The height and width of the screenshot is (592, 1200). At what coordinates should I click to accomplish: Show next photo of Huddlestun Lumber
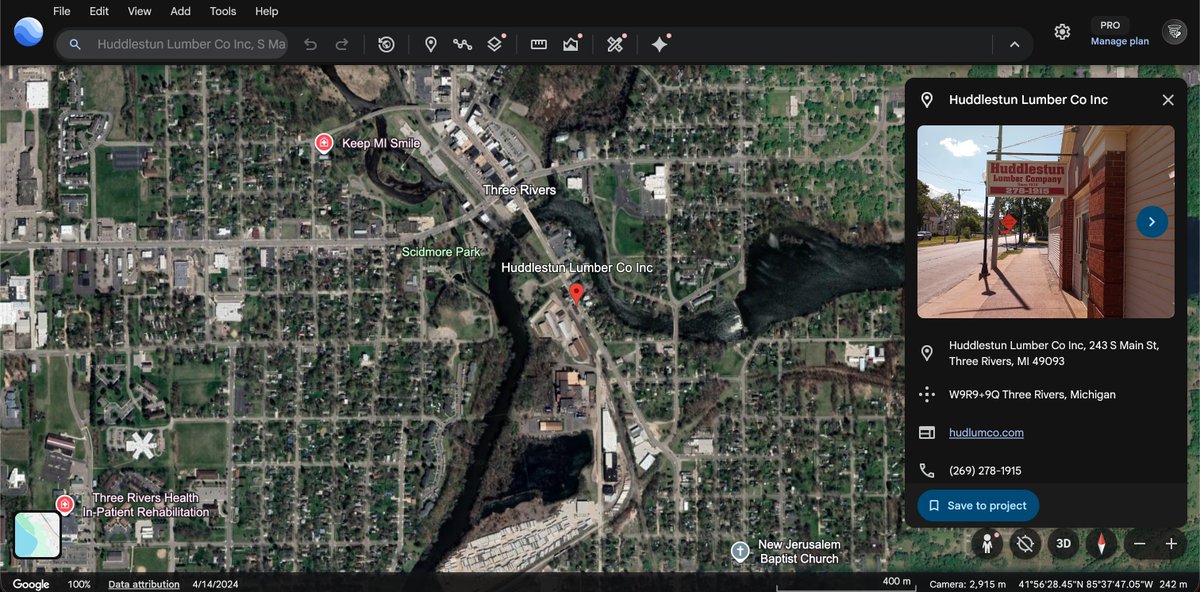1152,222
